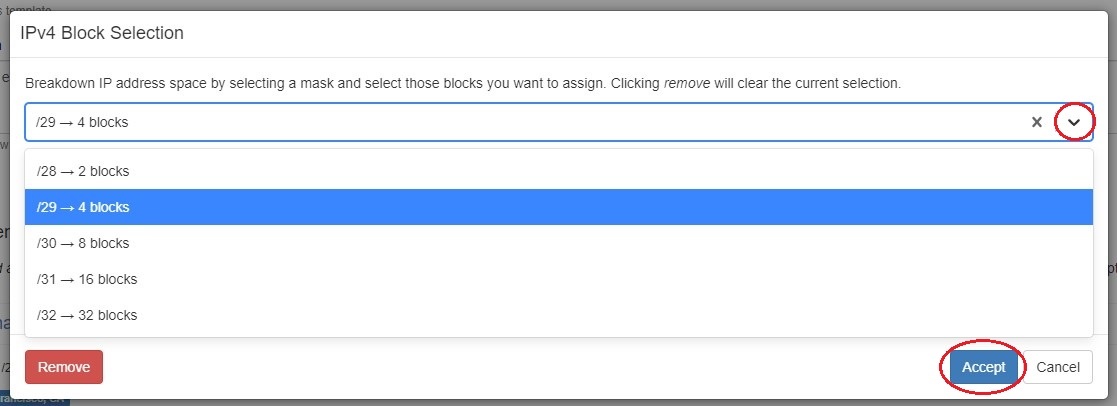Image resolution: width=1117 pixels, height=406 pixels.
Task: Select the /31 → 16 blocks option
Action: (87, 279)
